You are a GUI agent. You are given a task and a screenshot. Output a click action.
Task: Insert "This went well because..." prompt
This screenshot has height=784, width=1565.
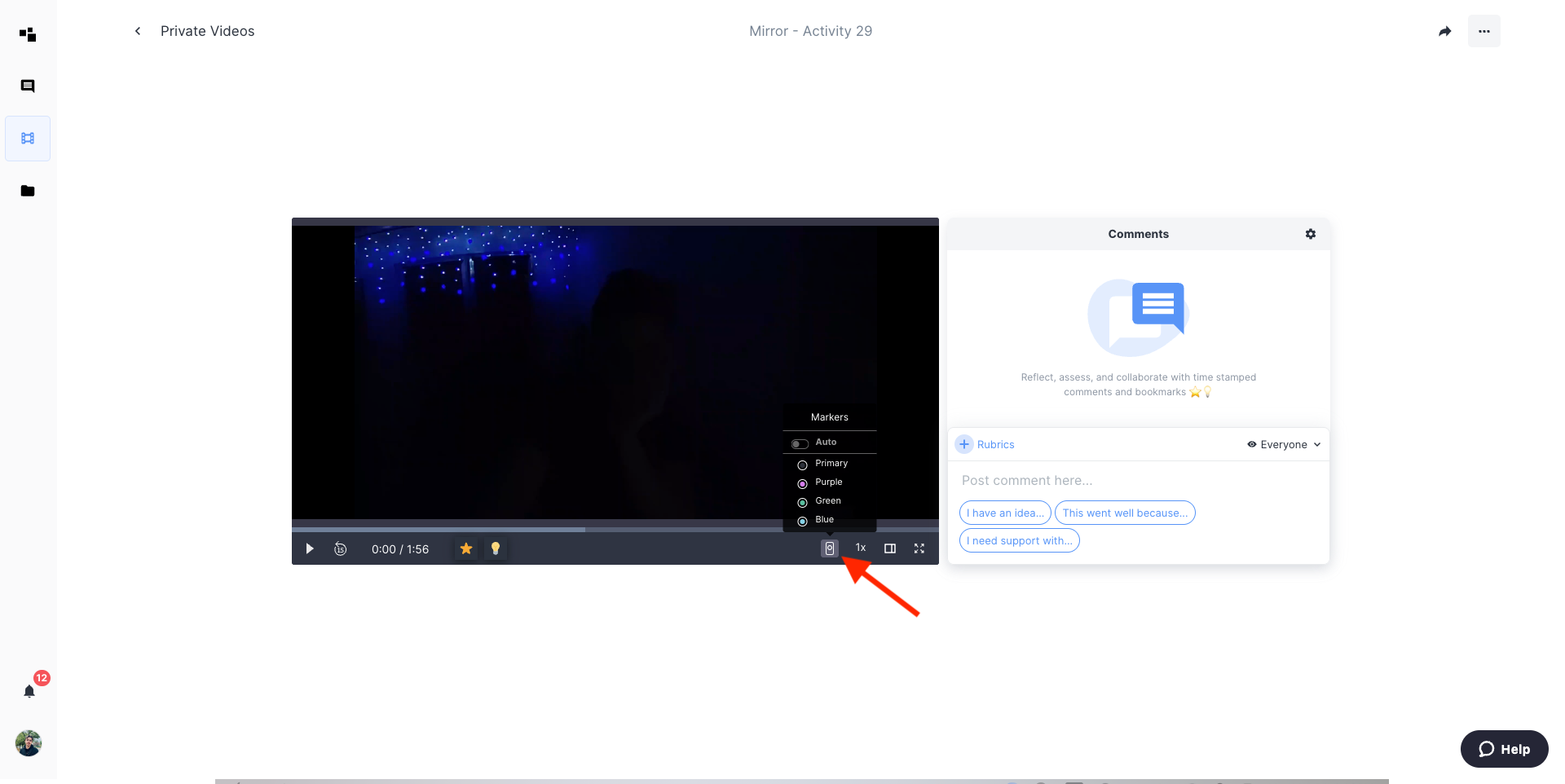[x=1124, y=513]
